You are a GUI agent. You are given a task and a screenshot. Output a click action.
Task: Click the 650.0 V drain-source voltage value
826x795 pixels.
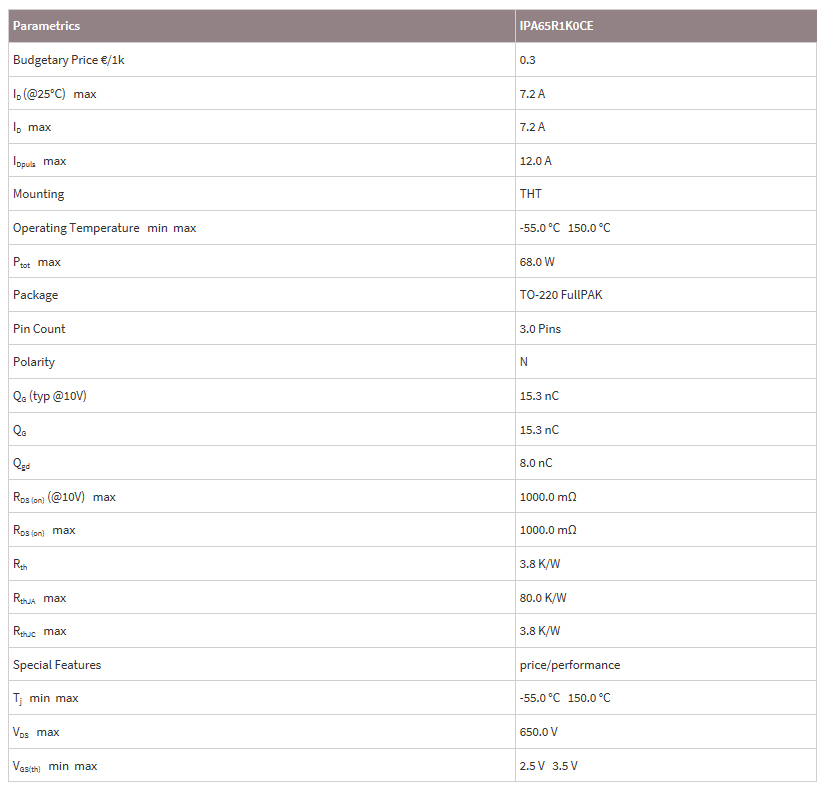coord(538,732)
